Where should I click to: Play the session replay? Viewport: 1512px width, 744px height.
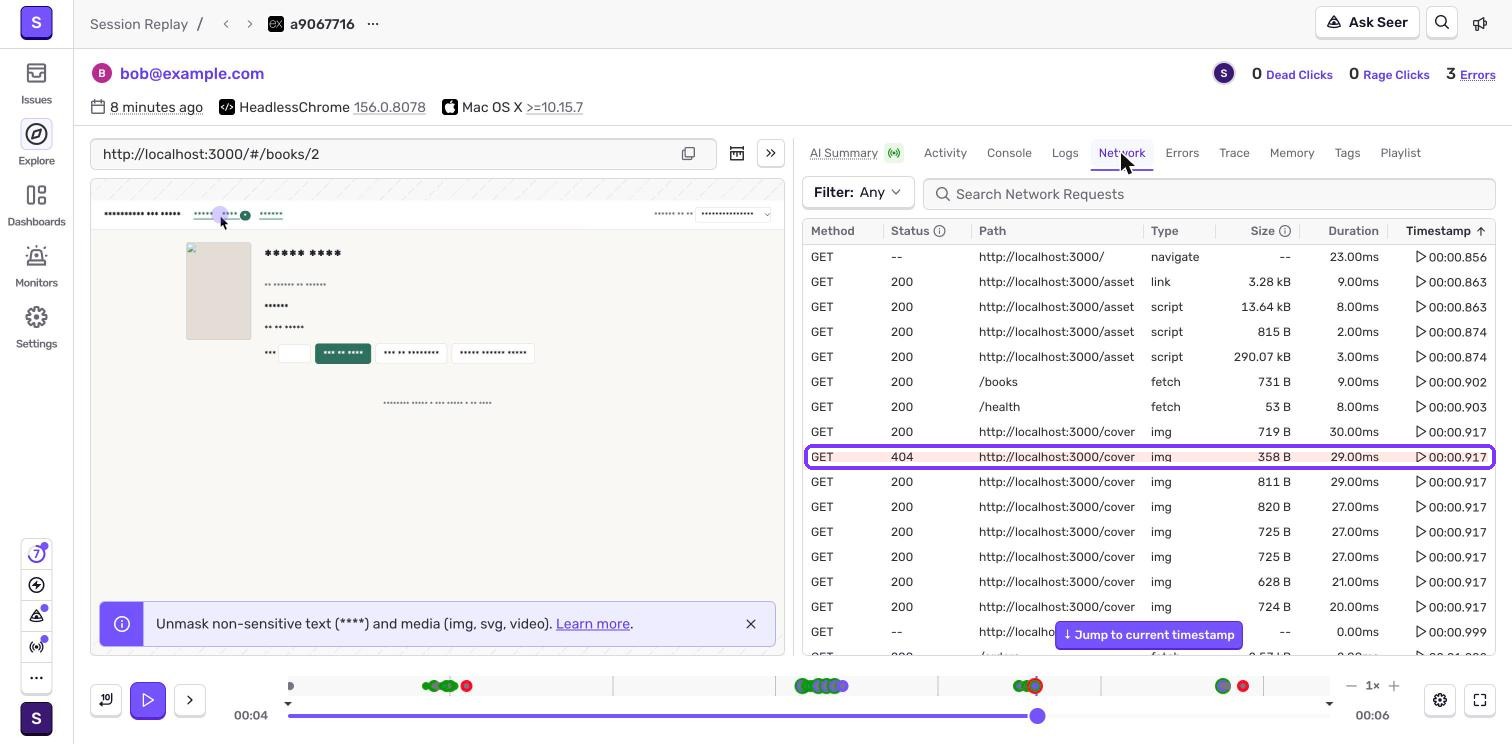pos(148,700)
